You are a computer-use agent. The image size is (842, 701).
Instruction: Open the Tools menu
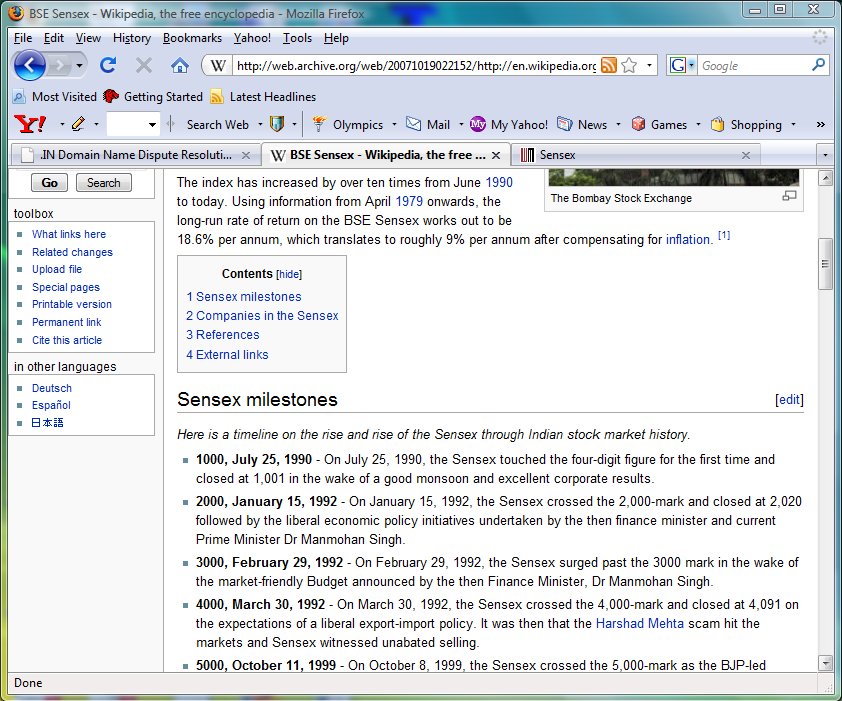click(x=297, y=38)
